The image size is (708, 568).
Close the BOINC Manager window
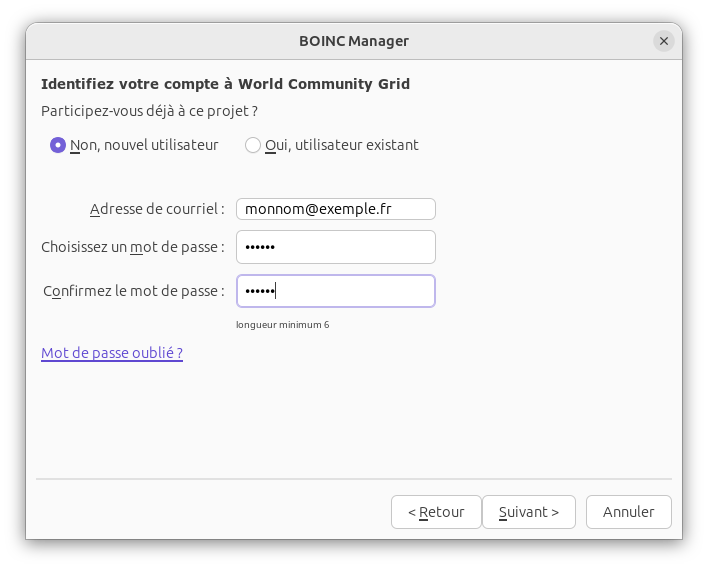pyautogui.click(x=664, y=41)
